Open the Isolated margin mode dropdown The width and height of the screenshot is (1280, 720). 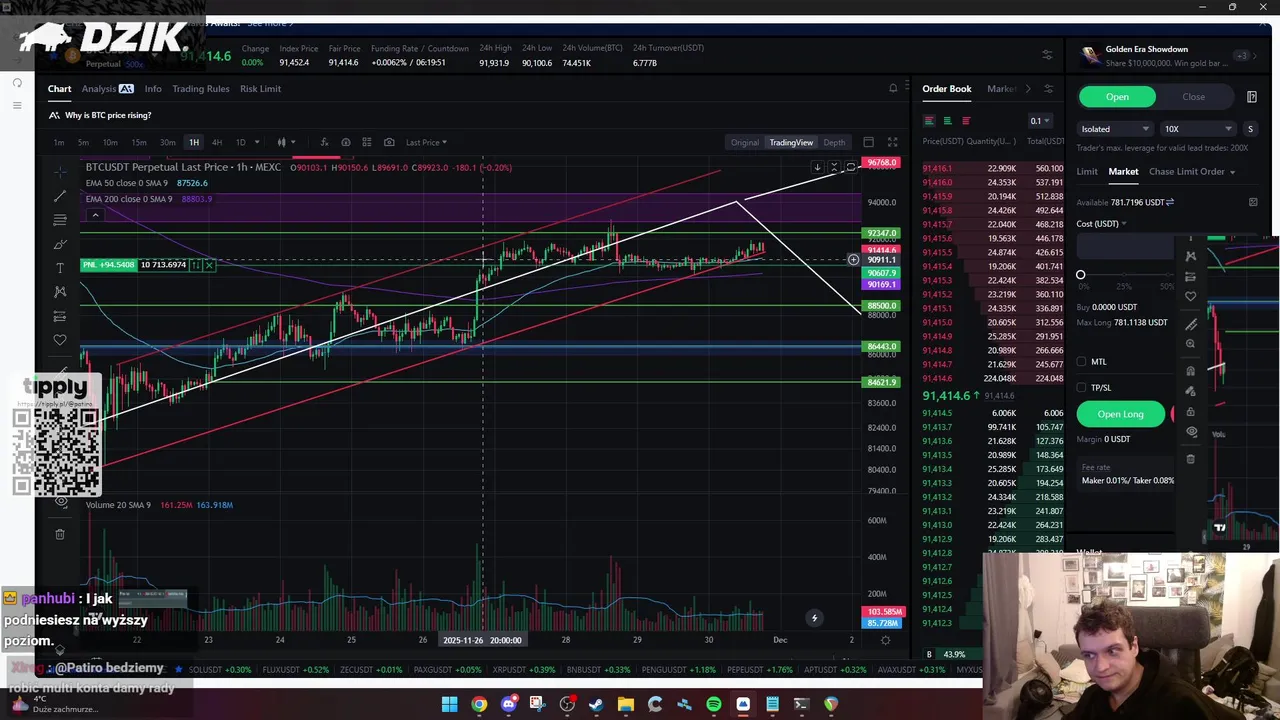point(1115,129)
